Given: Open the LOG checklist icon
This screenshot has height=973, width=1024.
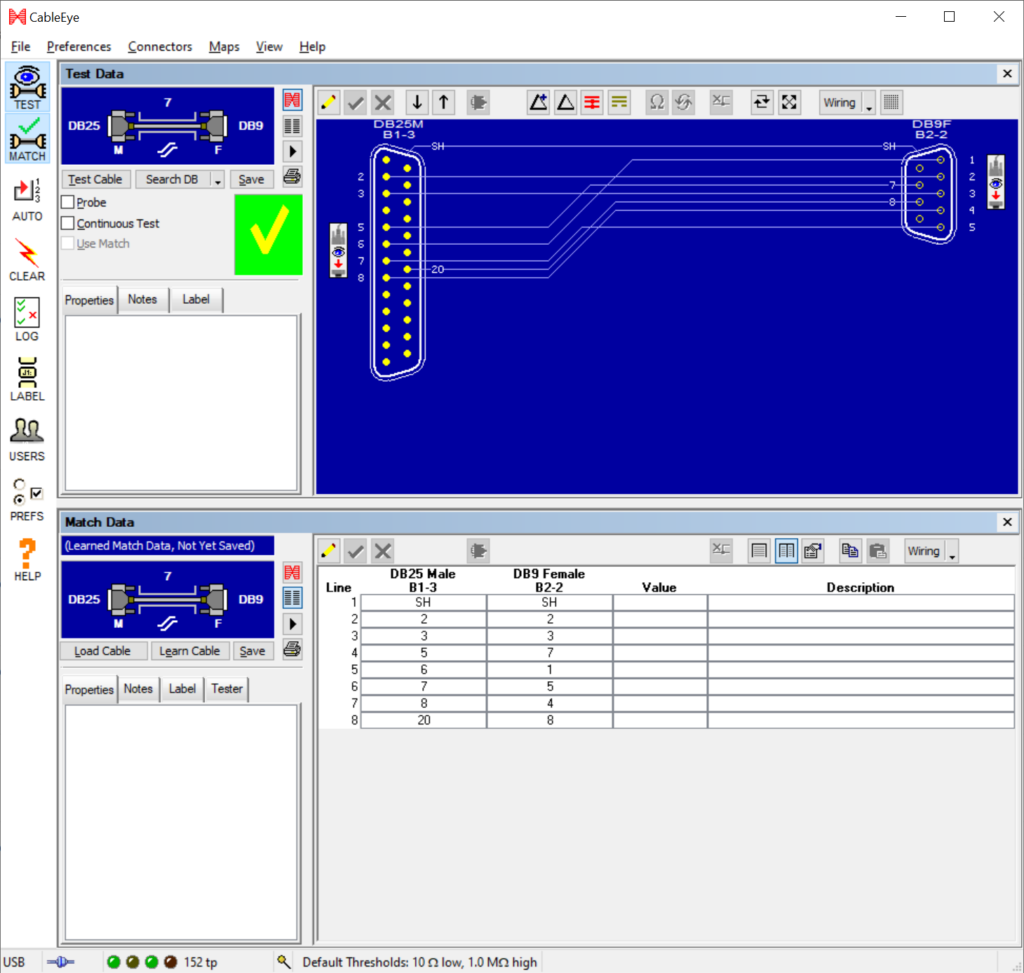Looking at the screenshot, I should [27, 319].
